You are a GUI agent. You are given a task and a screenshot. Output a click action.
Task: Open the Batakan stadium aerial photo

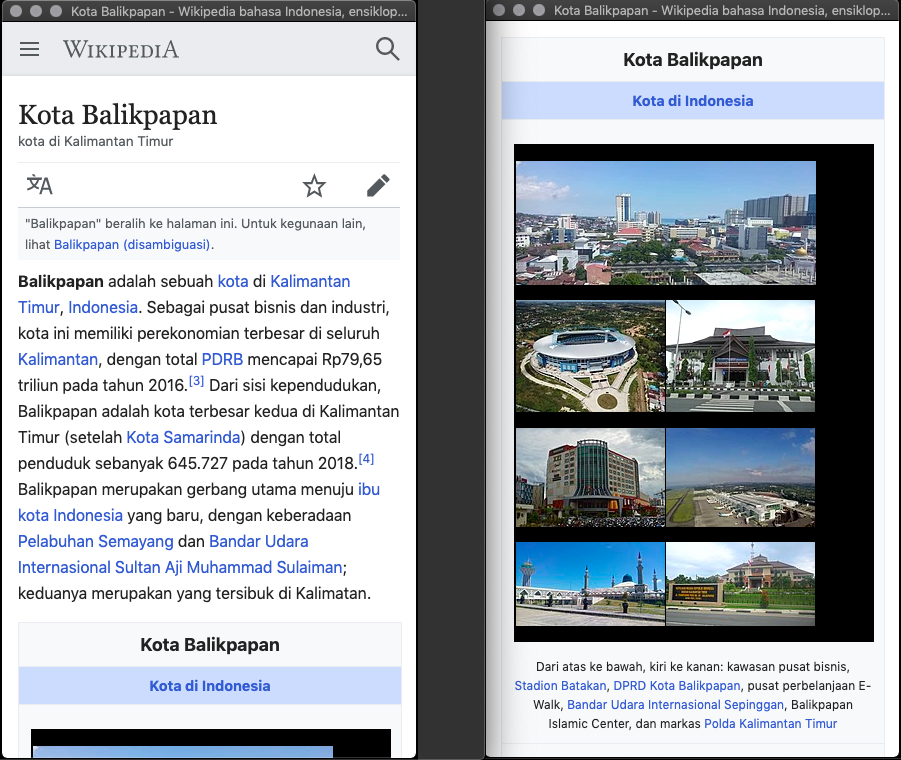590,356
